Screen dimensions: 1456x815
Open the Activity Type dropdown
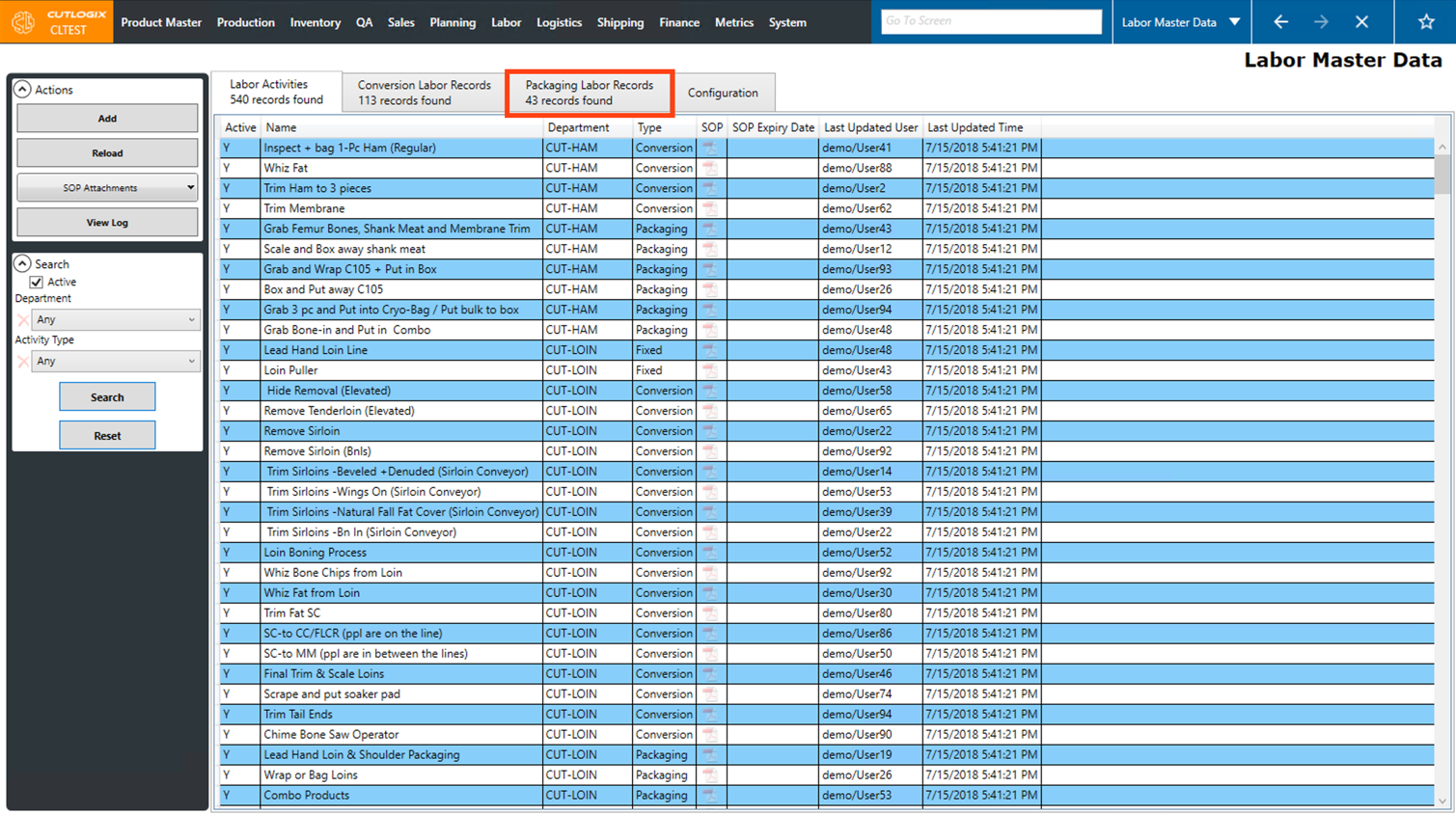(x=115, y=361)
